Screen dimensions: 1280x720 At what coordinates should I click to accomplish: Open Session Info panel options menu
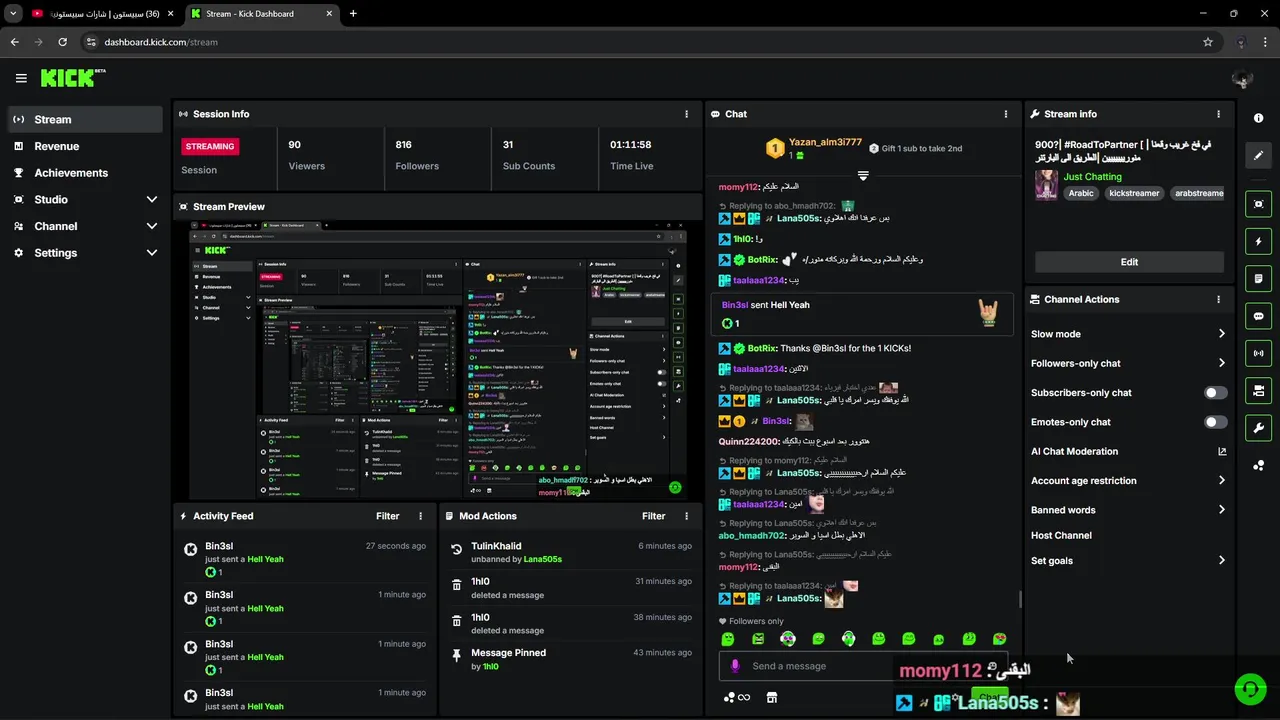point(686,114)
